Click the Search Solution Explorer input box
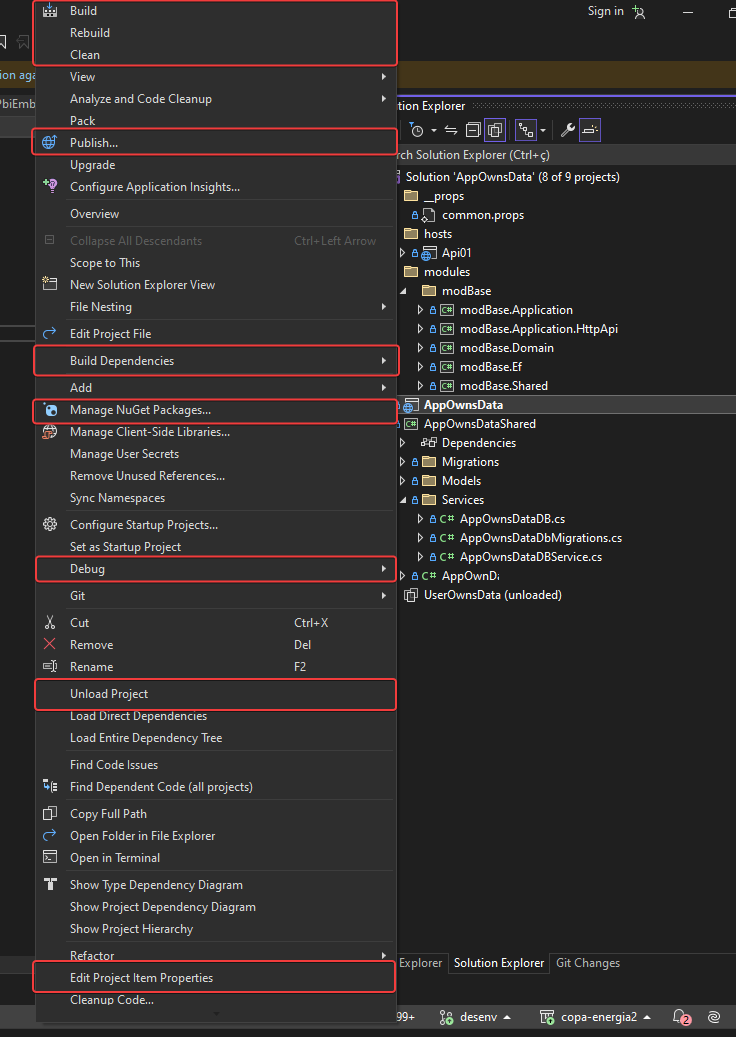 (x=560, y=155)
